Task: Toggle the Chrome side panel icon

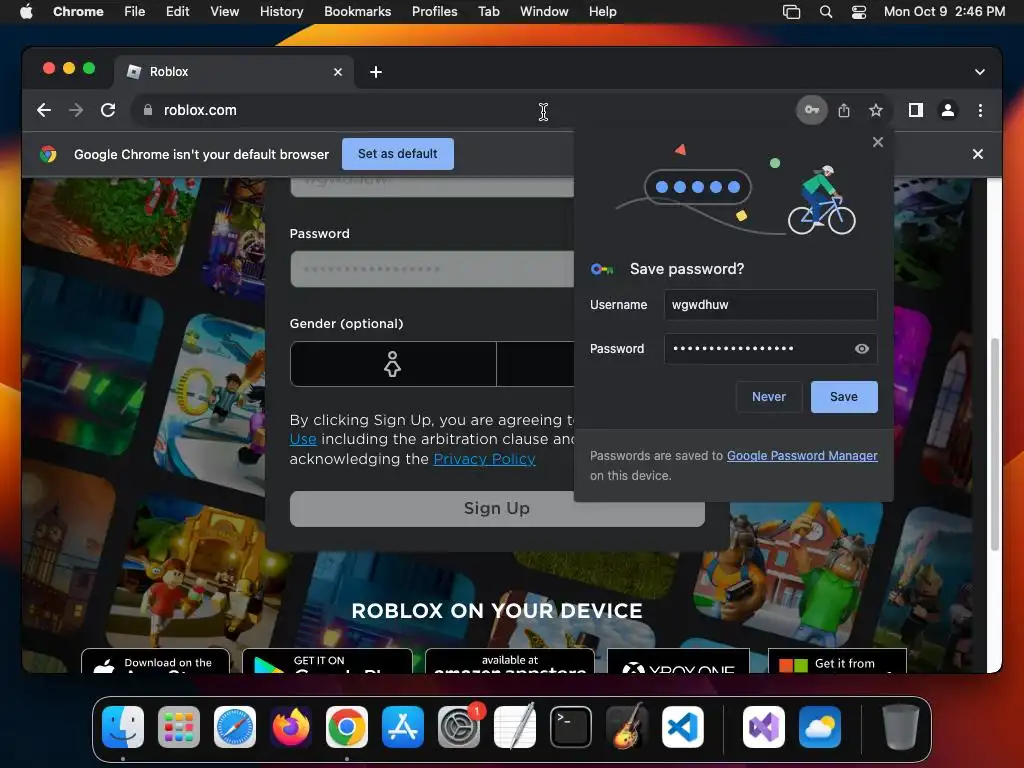Action: [916, 110]
